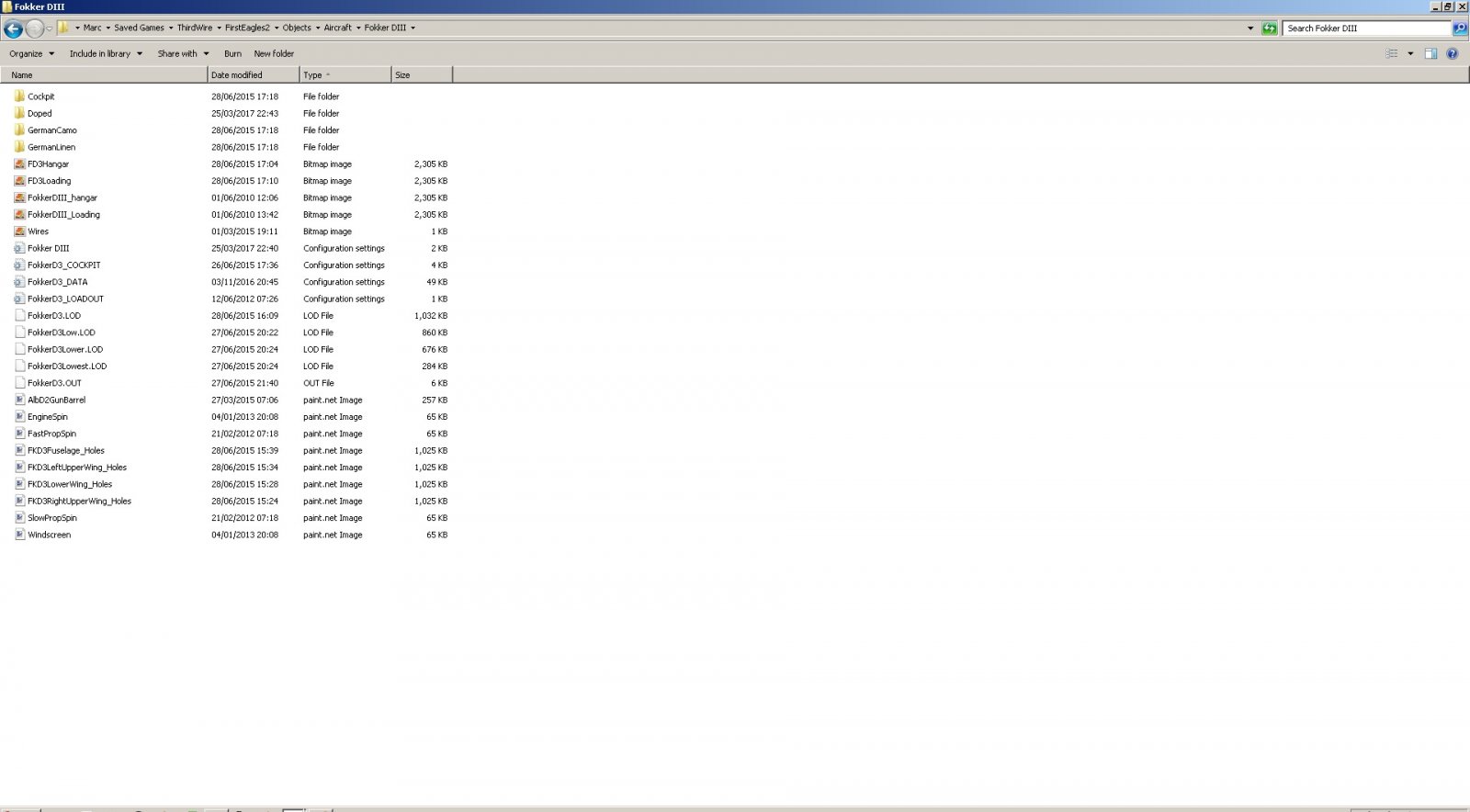The height and width of the screenshot is (812, 1470).
Task: Click the FokkerD3_LOADOUT config icon
Action: click(x=19, y=299)
